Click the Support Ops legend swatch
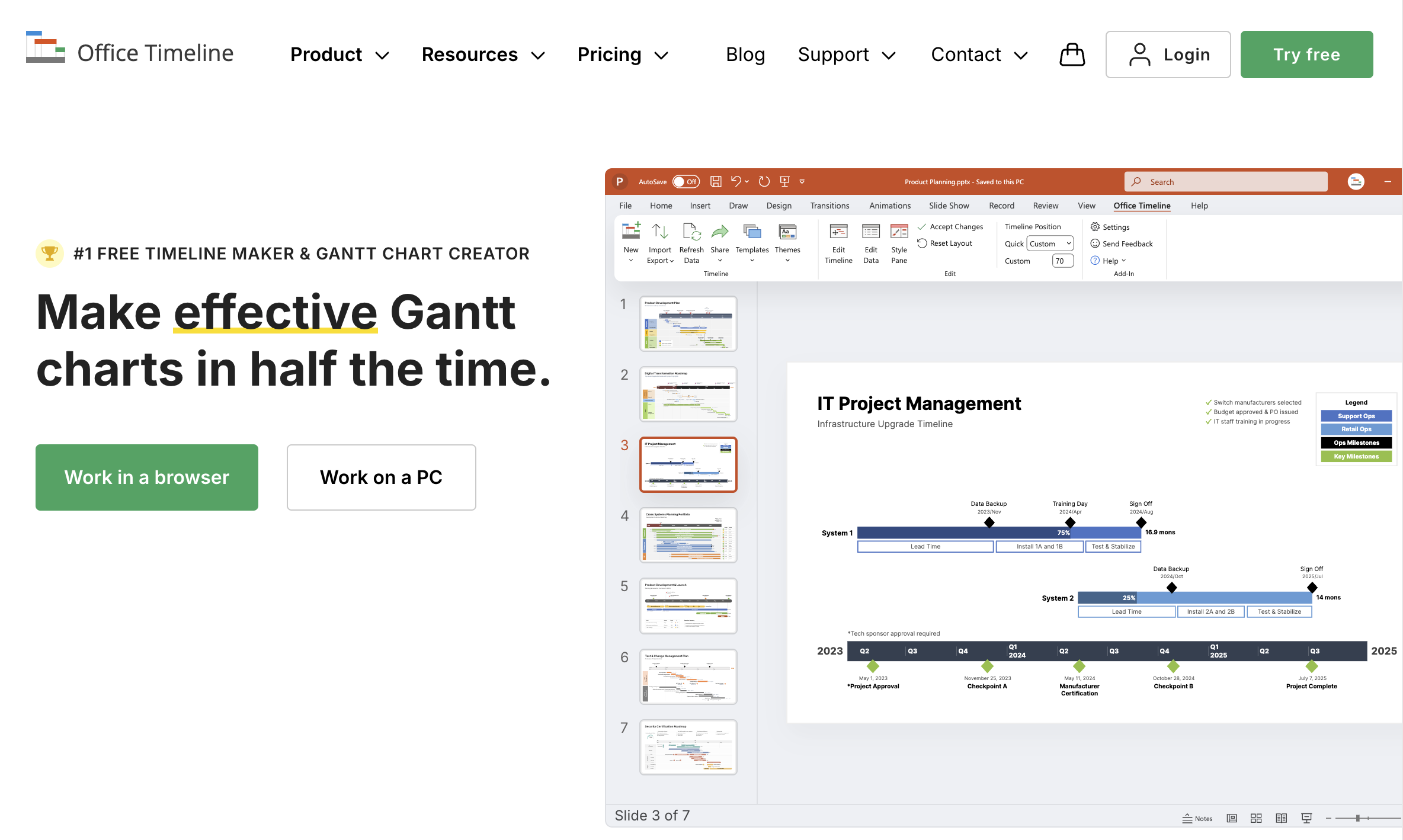1403x840 pixels. [x=1356, y=416]
